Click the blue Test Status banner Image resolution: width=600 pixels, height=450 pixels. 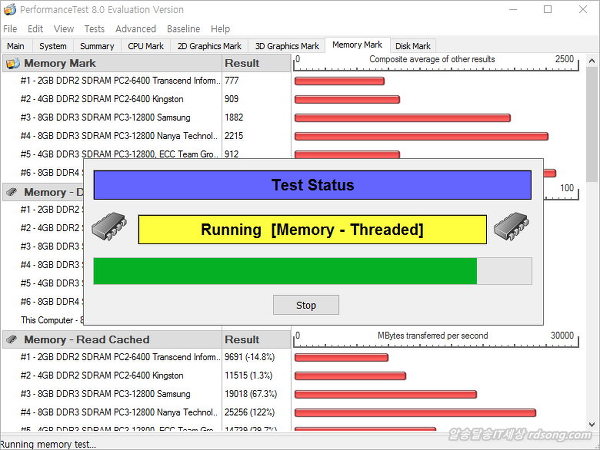(x=313, y=185)
